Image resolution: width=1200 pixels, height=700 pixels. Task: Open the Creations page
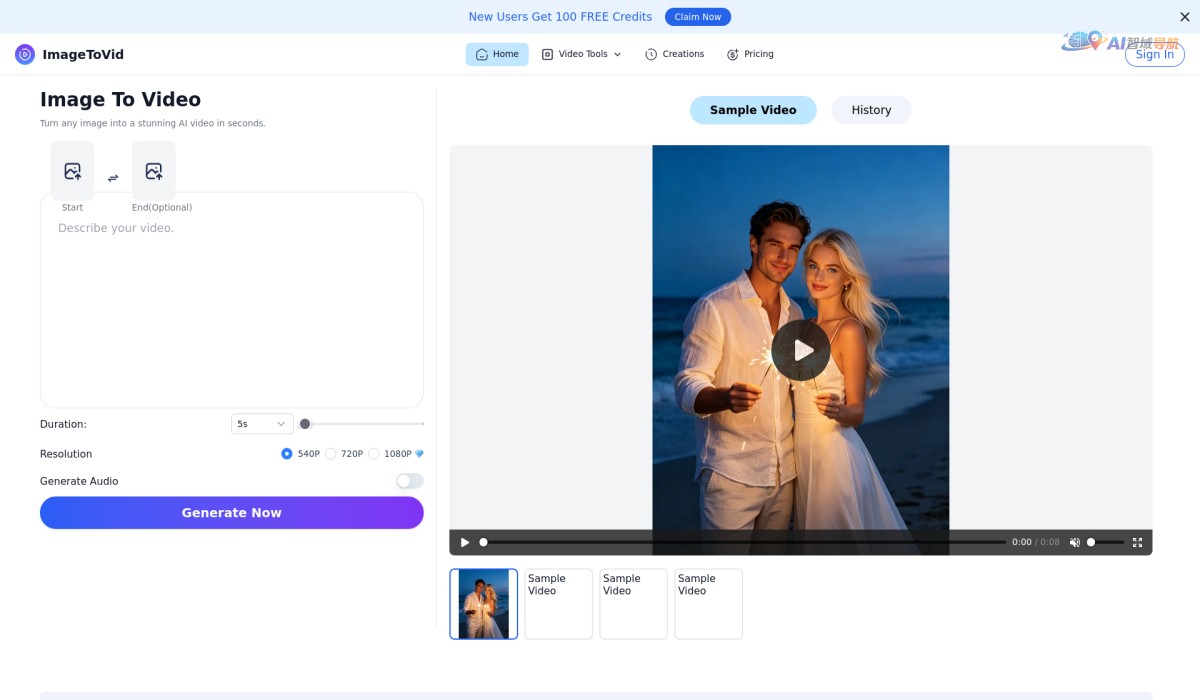(x=674, y=54)
